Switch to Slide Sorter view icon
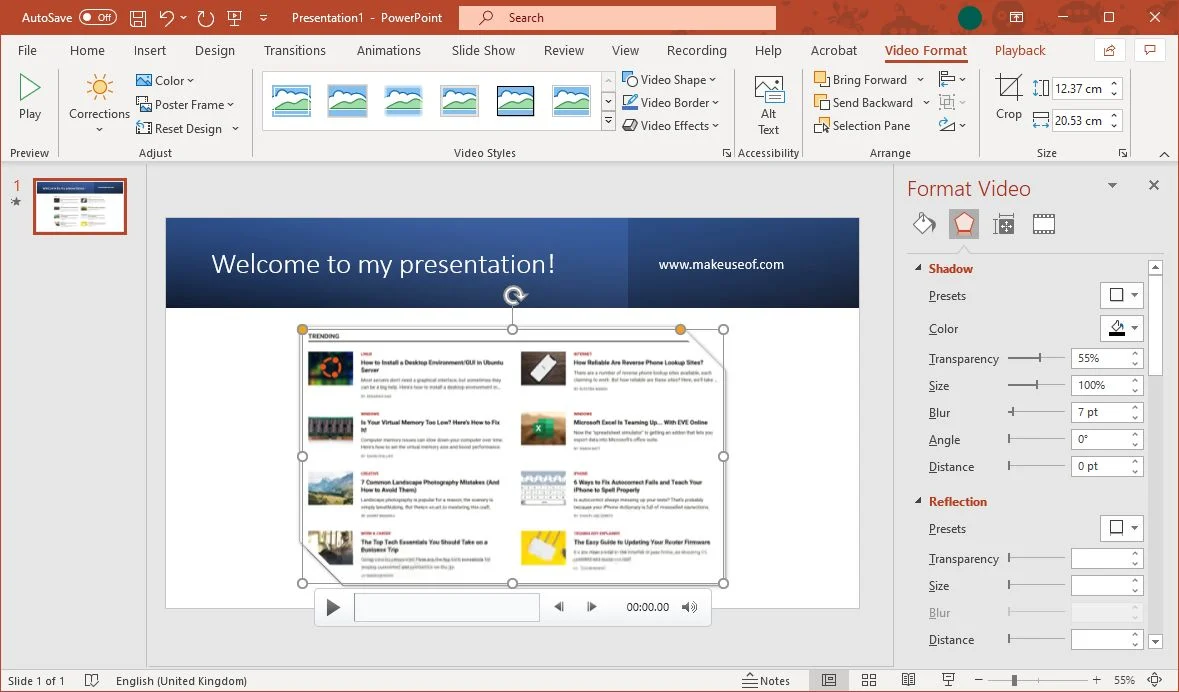The image size is (1179, 692). click(x=868, y=680)
